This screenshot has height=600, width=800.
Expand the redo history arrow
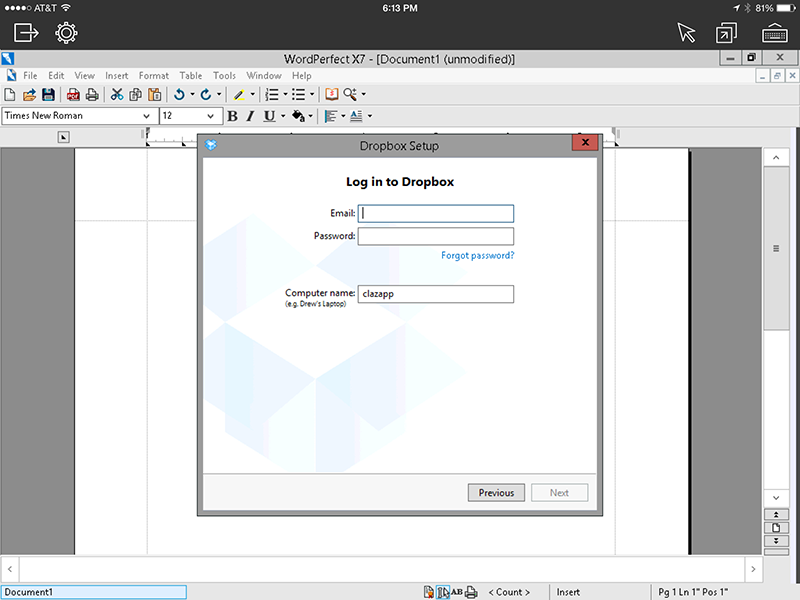pyautogui.click(x=219, y=94)
